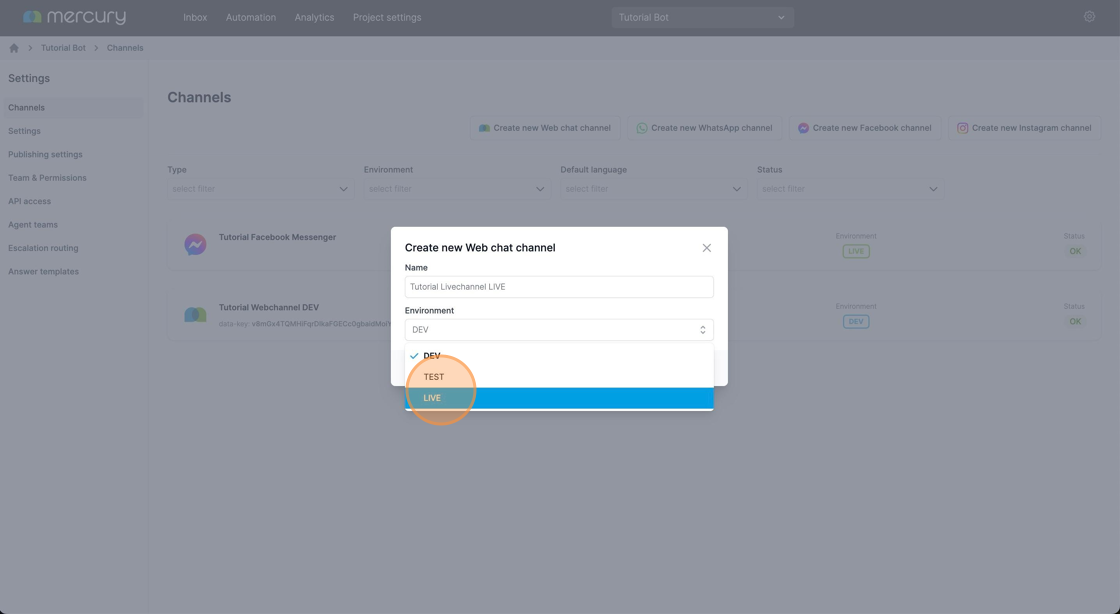The height and width of the screenshot is (614, 1120).
Task: Open the Tutorial Bot project selector
Action: point(703,17)
